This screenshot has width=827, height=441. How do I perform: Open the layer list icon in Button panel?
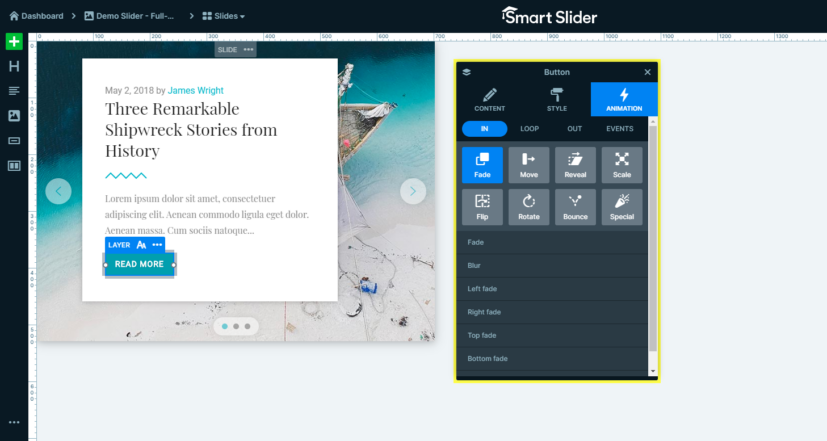tap(467, 72)
